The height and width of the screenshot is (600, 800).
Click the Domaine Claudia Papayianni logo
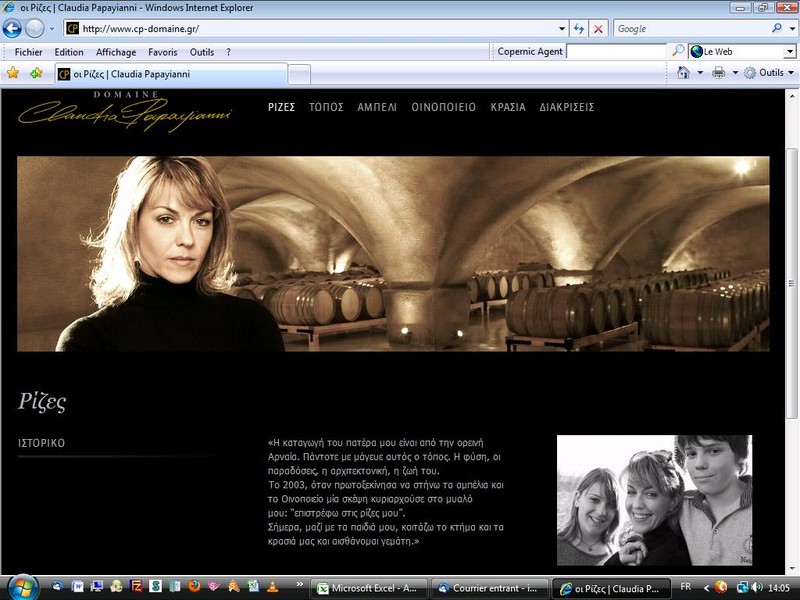coord(124,111)
